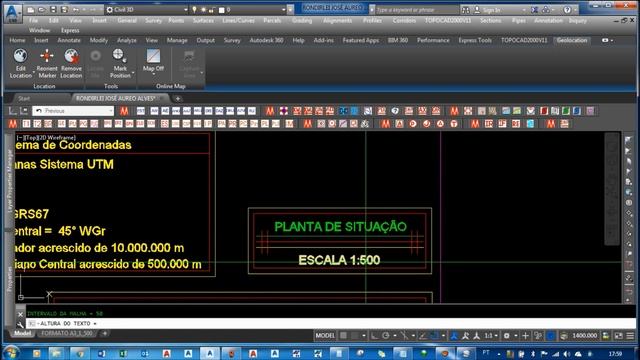The height and width of the screenshot is (360, 640).
Task: Click the volume icon in system tray
Action: (567, 353)
